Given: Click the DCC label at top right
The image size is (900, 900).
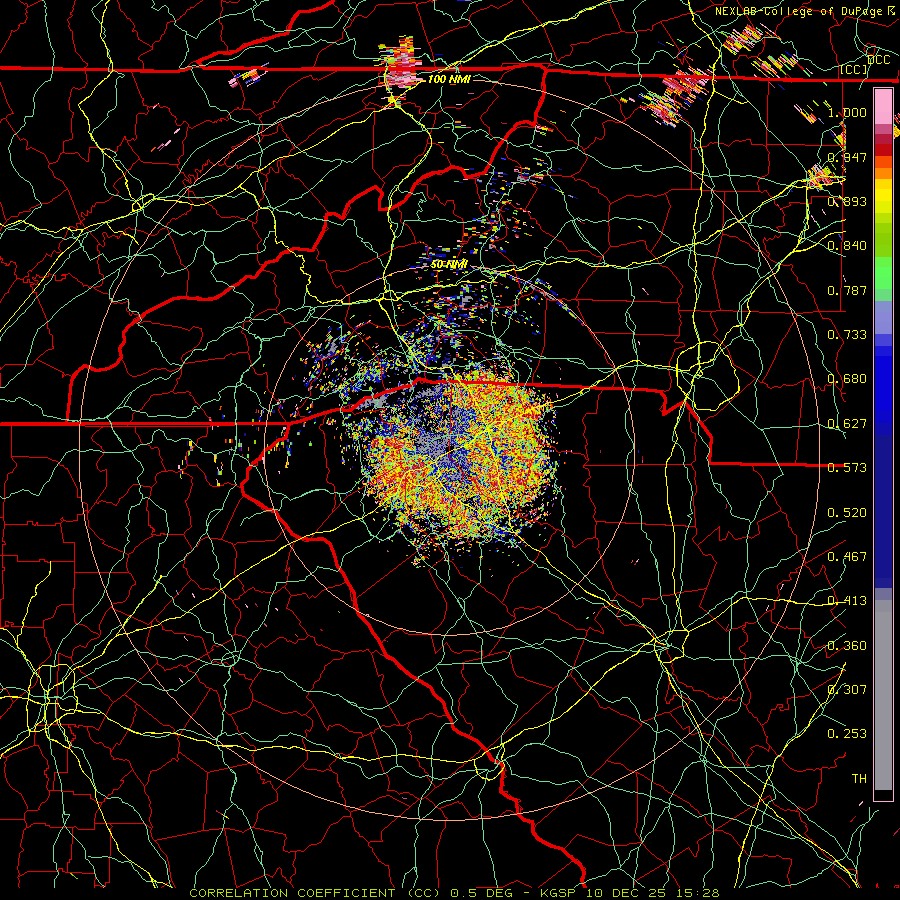Looking at the screenshot, I should click(x=878, y=60).
